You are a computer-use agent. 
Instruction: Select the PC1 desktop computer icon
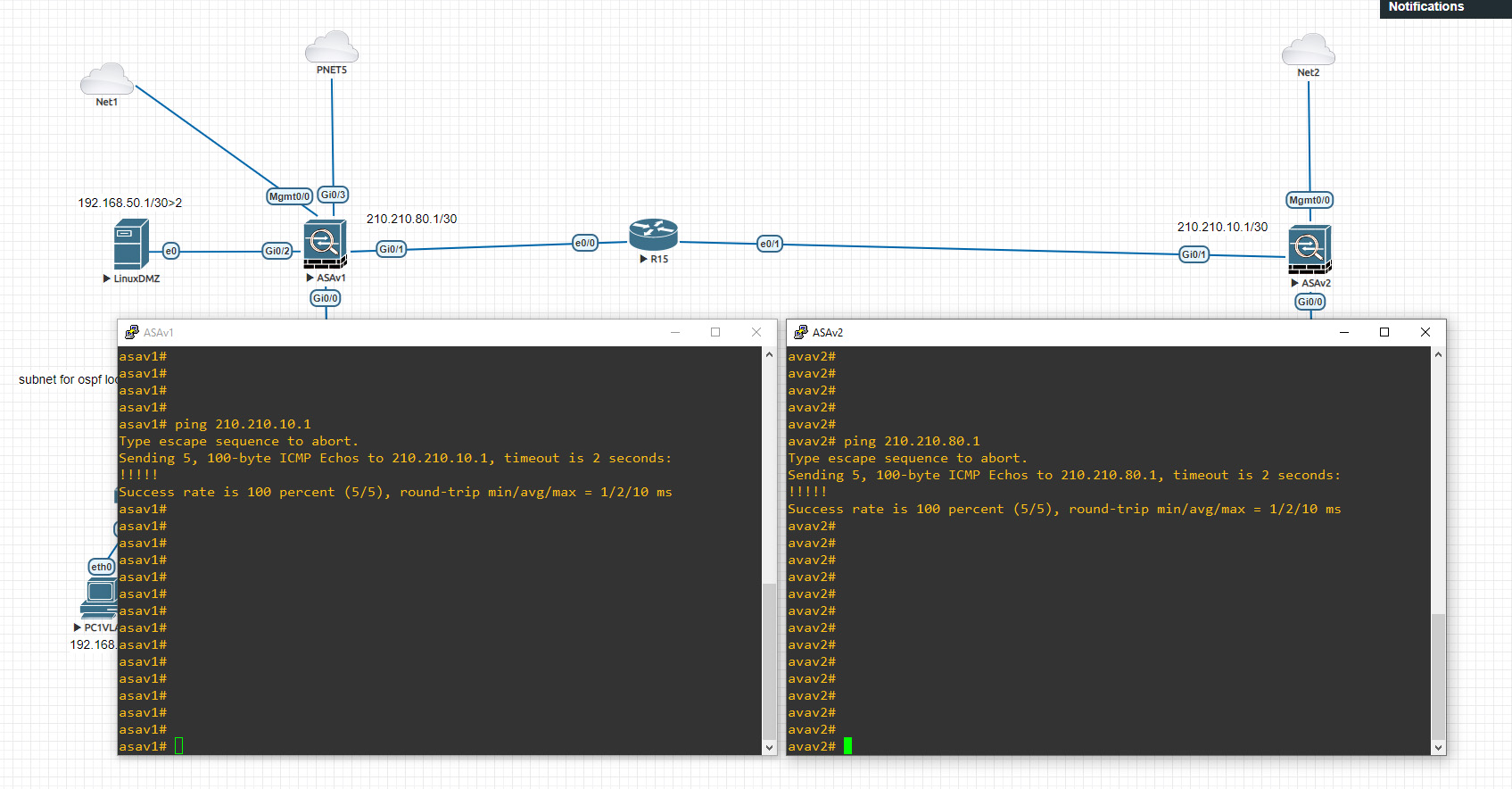coord(99,599)
